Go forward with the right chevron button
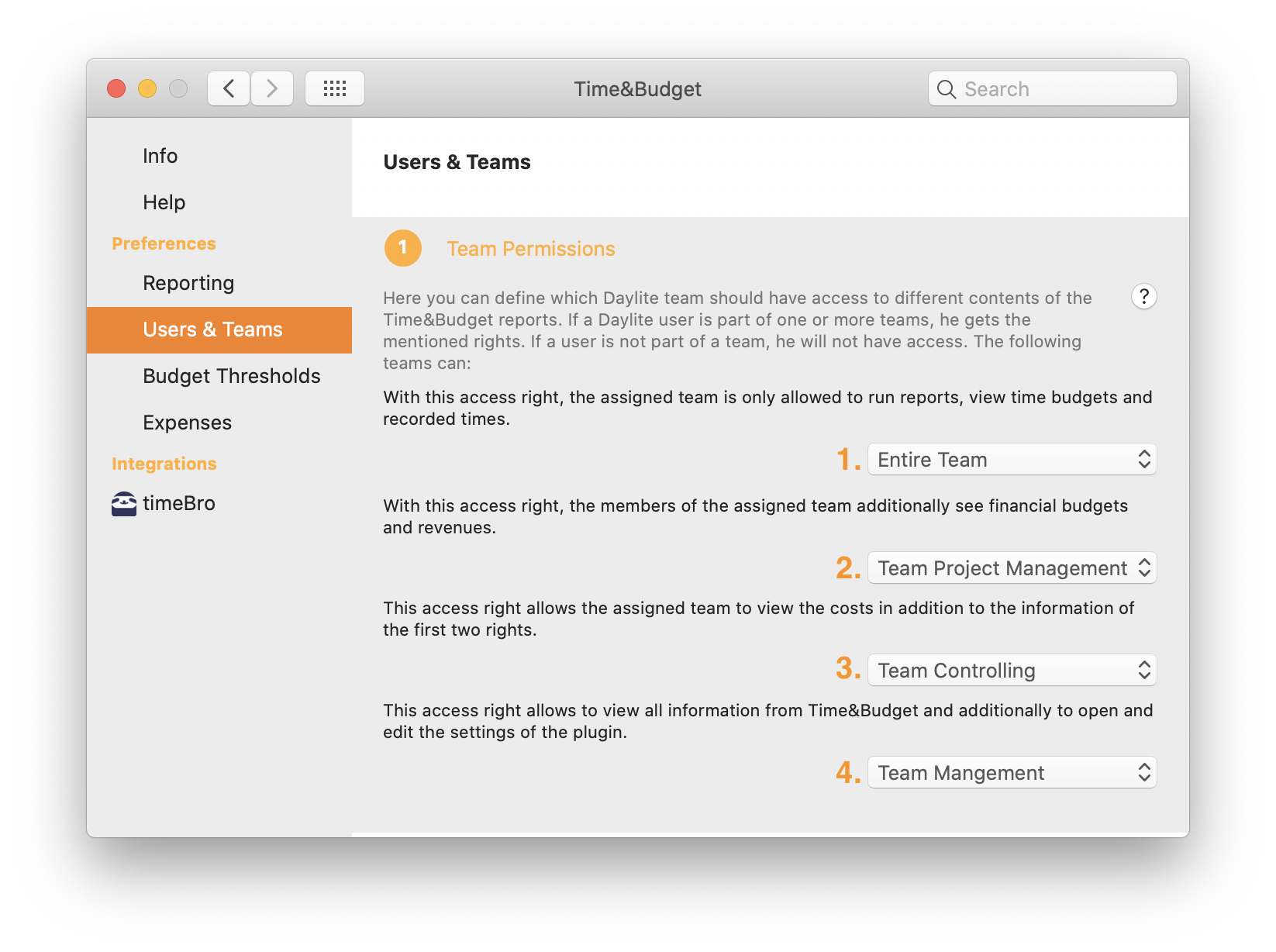The width and height of the screenshot is (1276, 952). [x=272, y=88]
